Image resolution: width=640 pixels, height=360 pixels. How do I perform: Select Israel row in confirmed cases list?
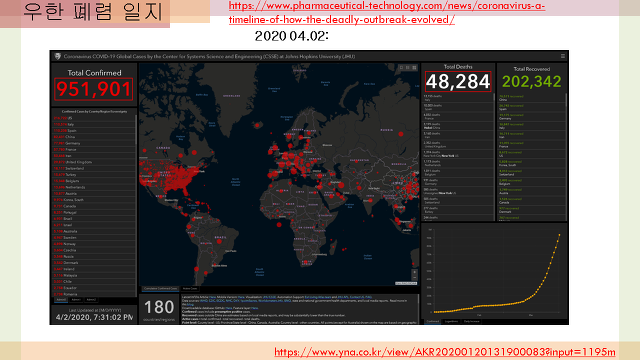click(x=94, y=225)
